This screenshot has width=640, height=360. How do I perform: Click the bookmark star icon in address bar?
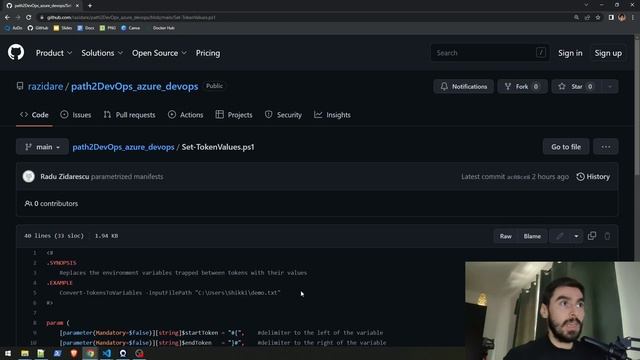[598, 18]
